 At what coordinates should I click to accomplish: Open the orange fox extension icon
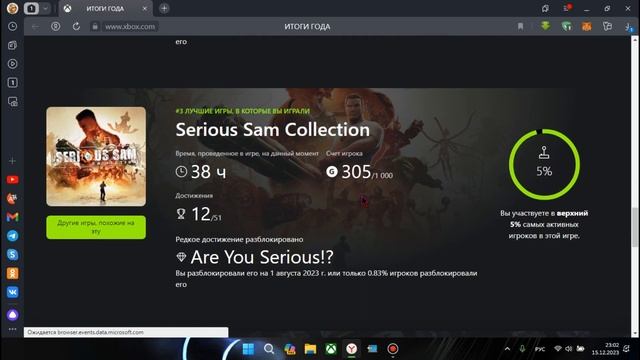[587, 27]
